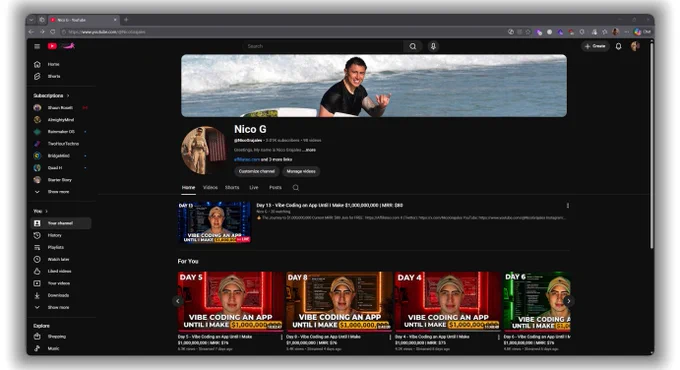Screen dimensions: 680x370
Task: Open the hamburger guide menu
Action: (37, 46)
